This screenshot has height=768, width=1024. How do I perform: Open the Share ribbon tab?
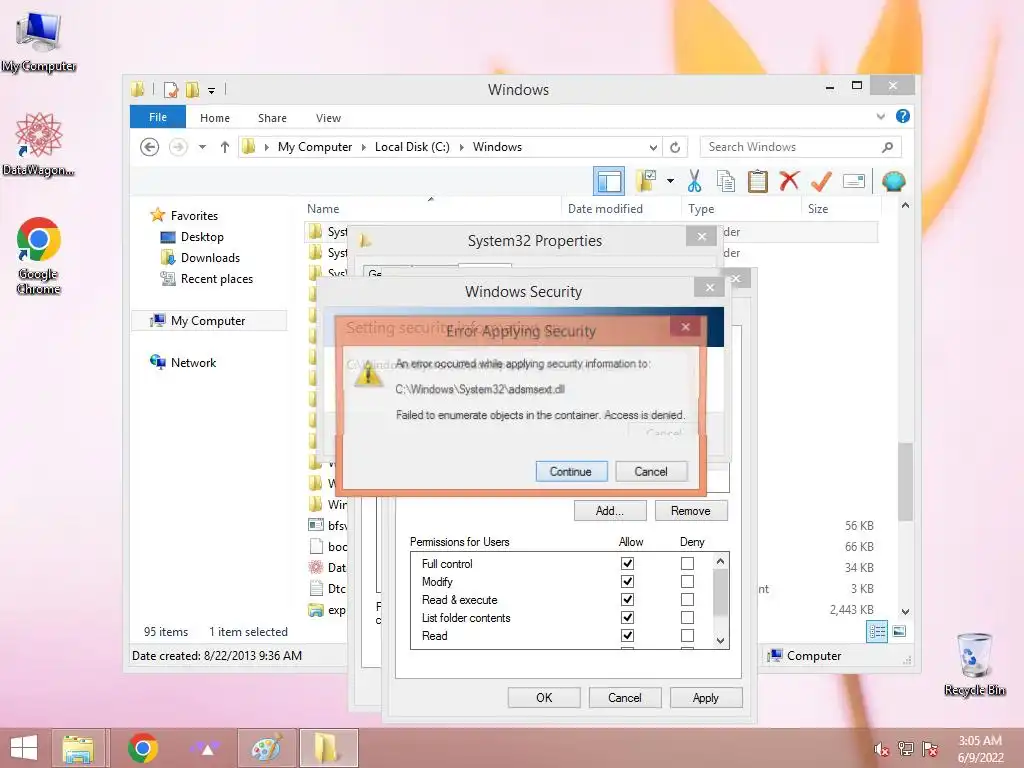(x=272, y=118)
